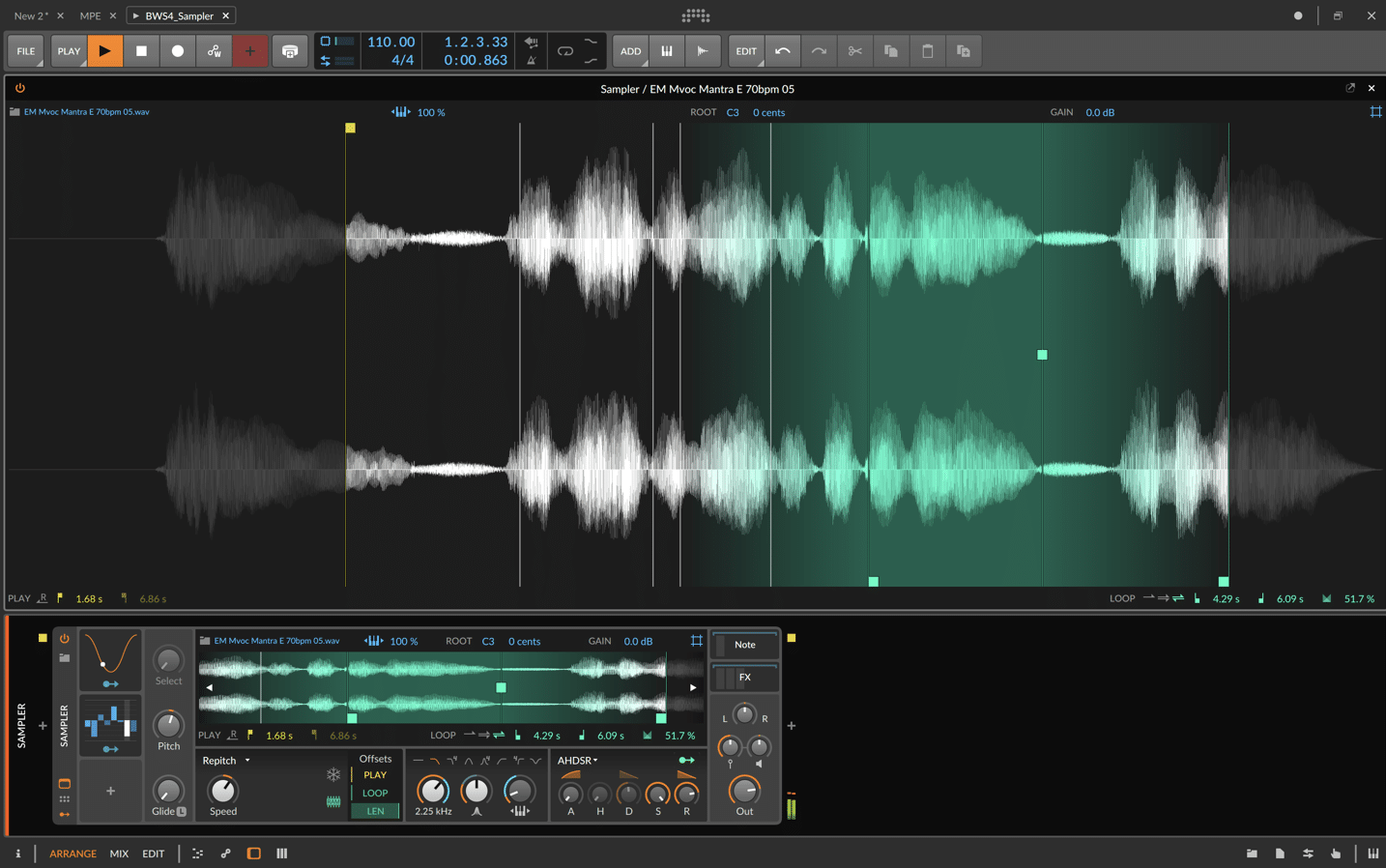Screen dimensions: 1386x868
Task: Switch to the MPE project tab
Action: click(90, 15)
